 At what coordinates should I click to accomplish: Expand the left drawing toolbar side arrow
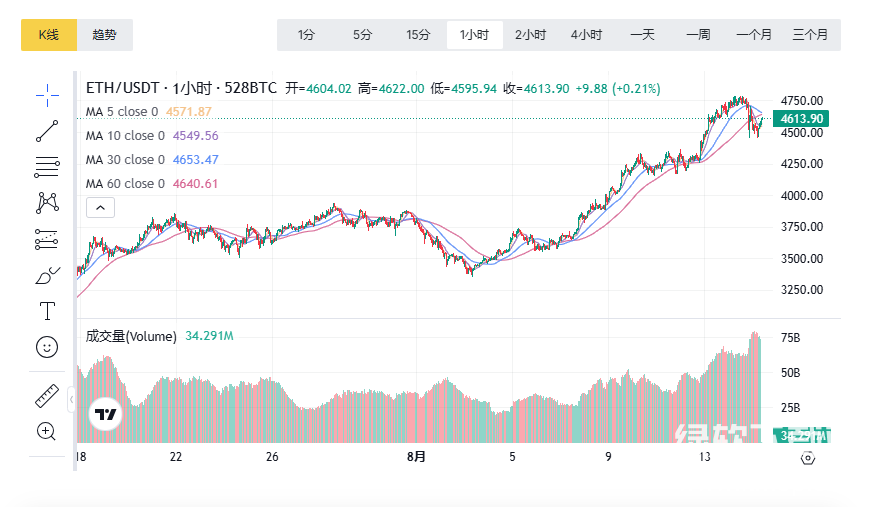[x=71, y=399]
